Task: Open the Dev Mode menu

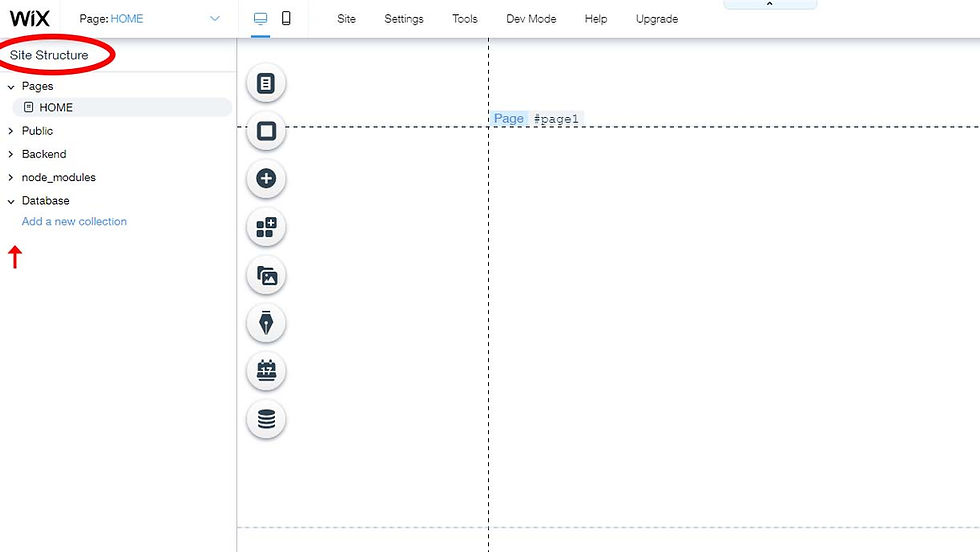Action: [531, 19]
